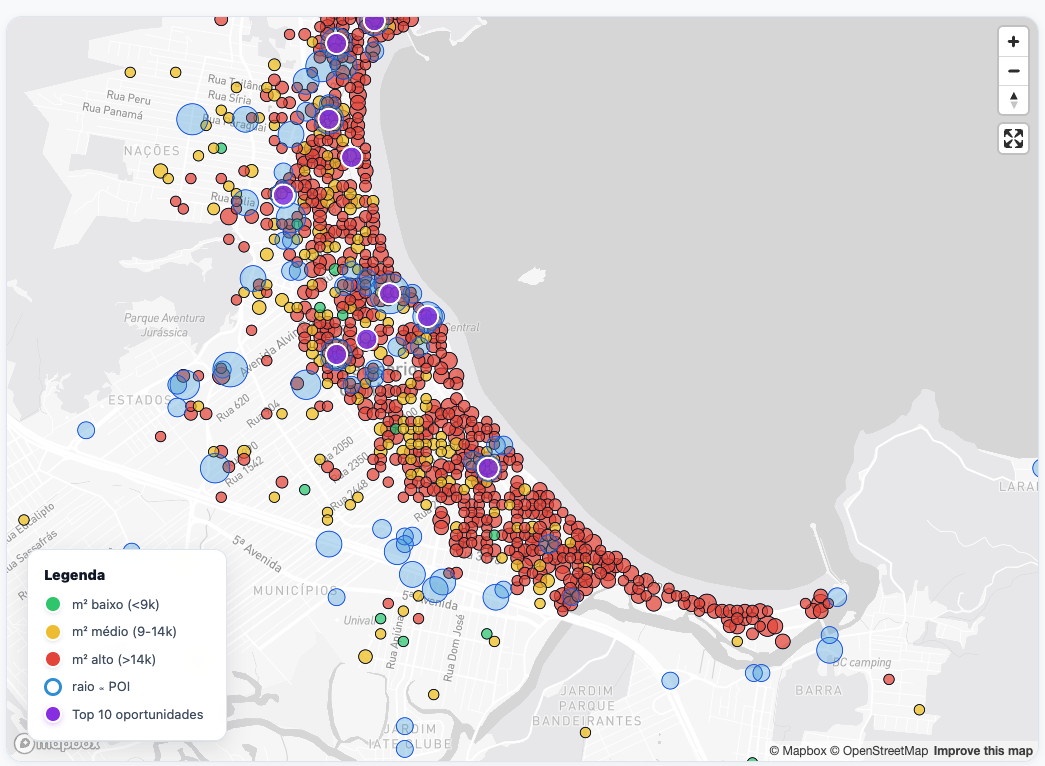
Task: Open the Mapbox attribution link
Action: point(797,751)
